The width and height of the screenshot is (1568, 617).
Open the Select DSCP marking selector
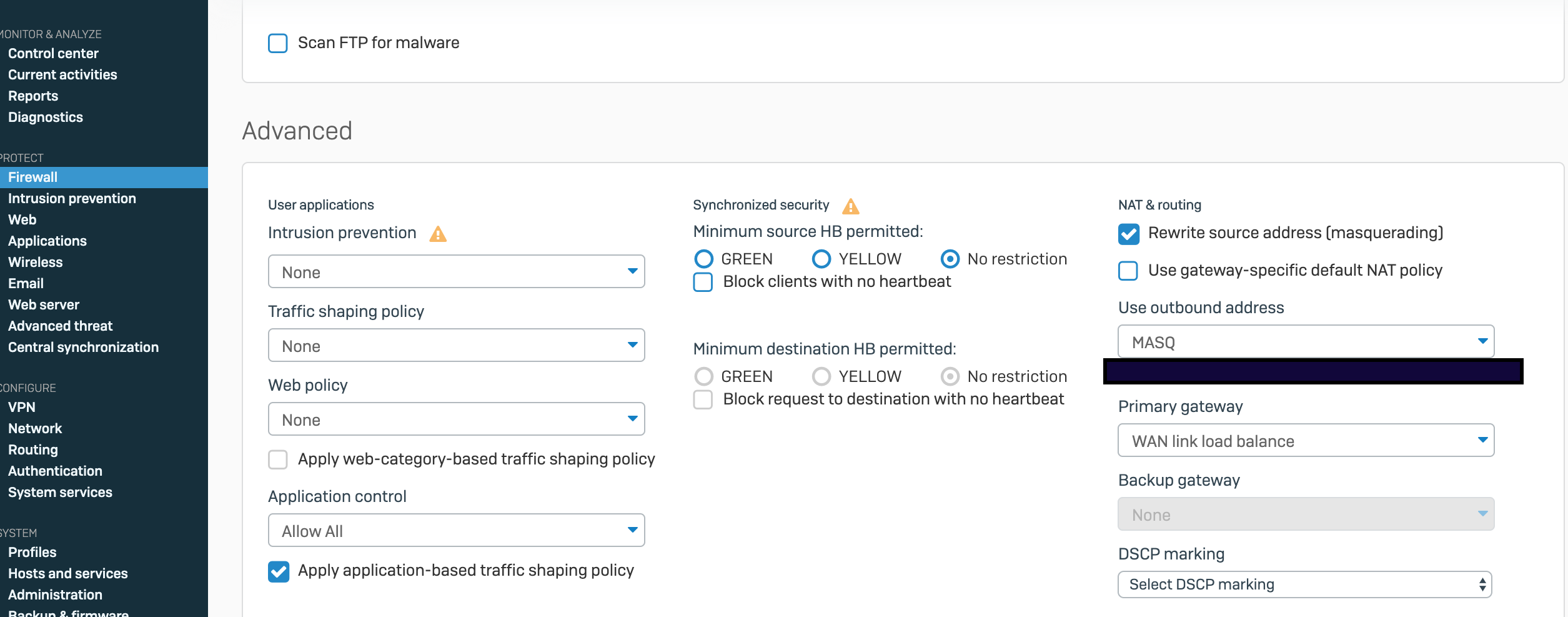[x=1304, y=584]
